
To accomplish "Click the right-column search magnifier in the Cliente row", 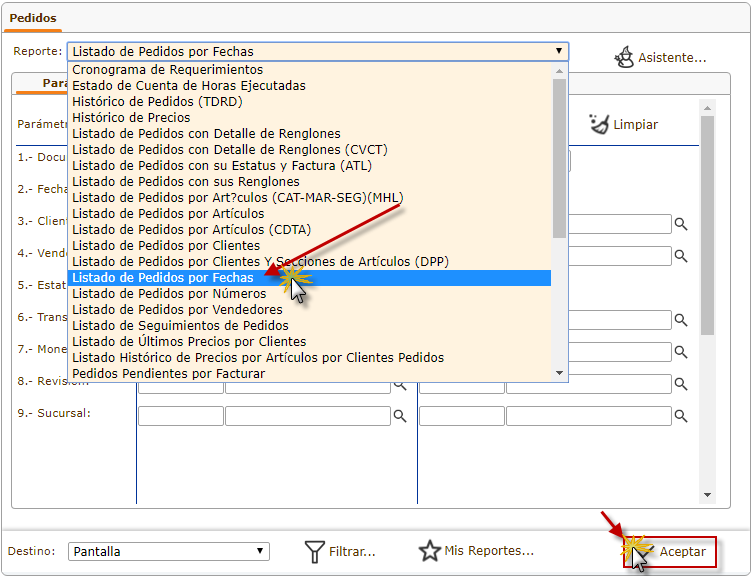I will 681,224.
